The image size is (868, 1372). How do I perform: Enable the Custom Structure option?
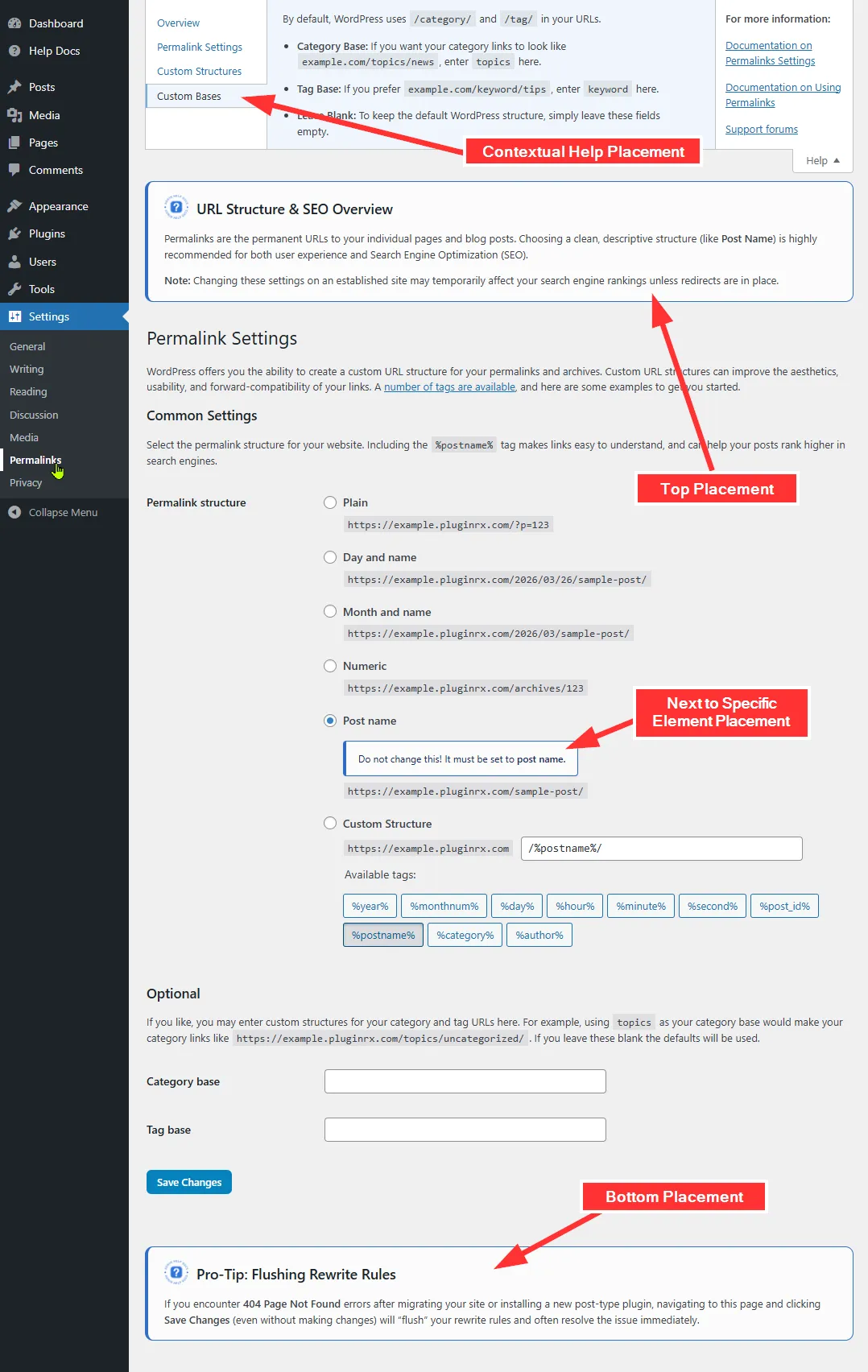pyautogui.click(x=330, y=823)
